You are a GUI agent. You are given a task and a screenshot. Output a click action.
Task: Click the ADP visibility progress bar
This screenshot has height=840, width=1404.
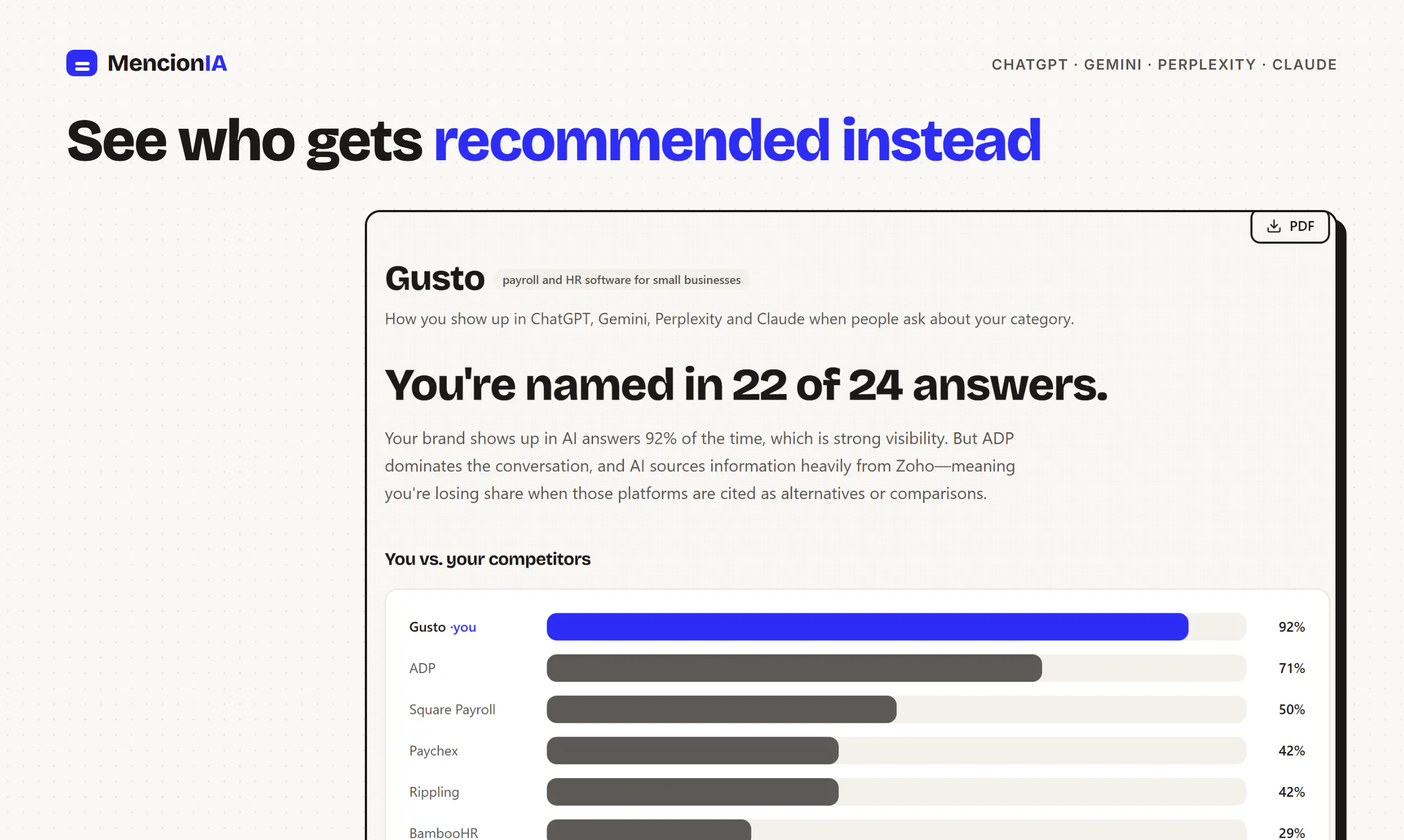click(x=896, y=668)
